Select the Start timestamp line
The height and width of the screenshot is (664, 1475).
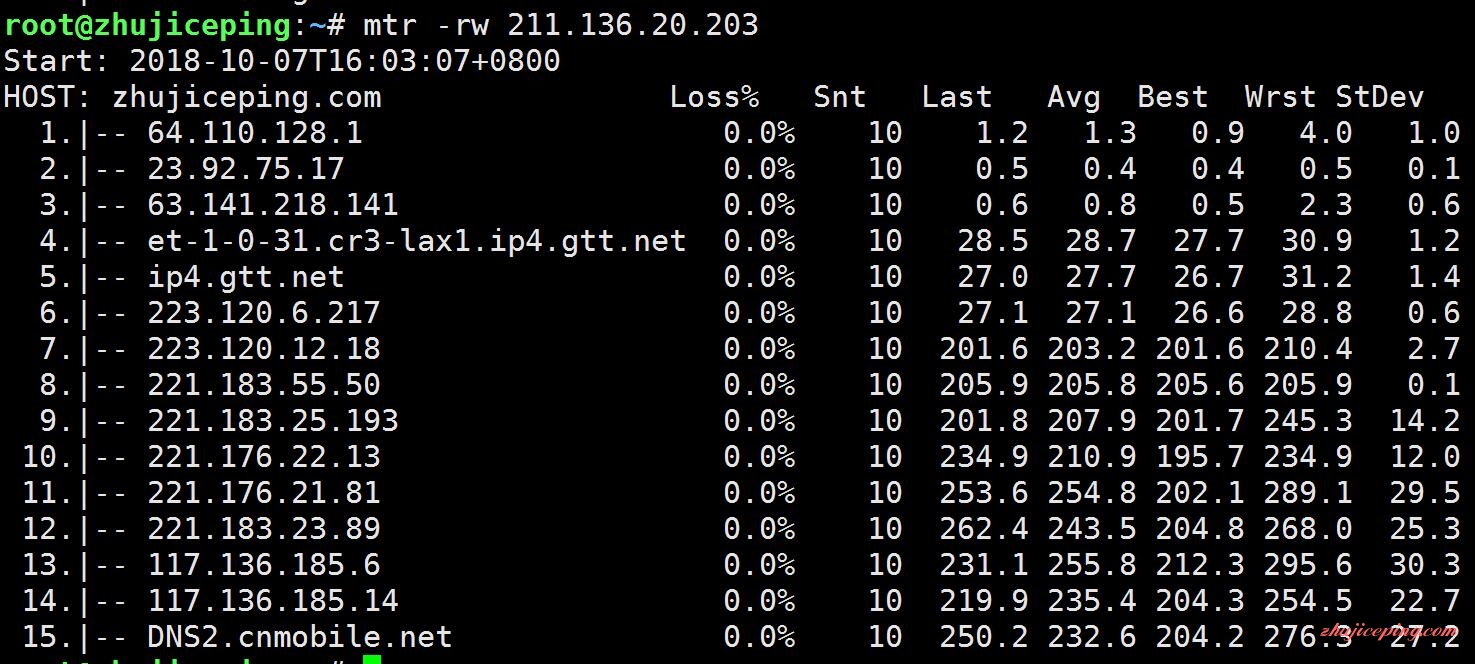point(282,61)
